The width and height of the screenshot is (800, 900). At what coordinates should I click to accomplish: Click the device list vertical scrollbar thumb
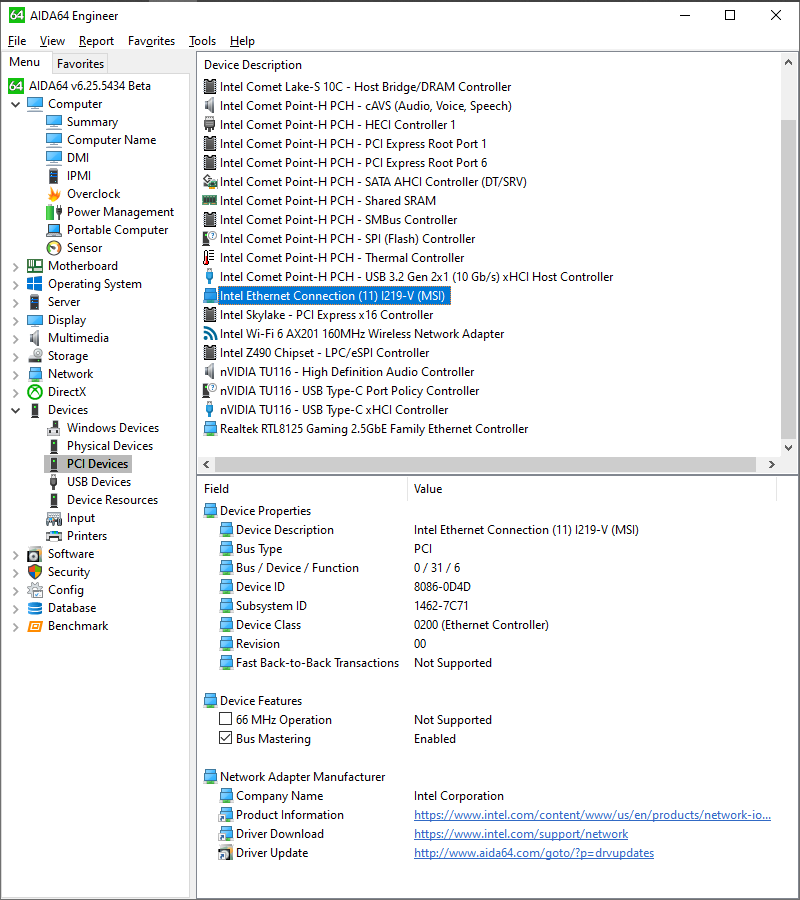pyautogui.click(x=788, y=278)
